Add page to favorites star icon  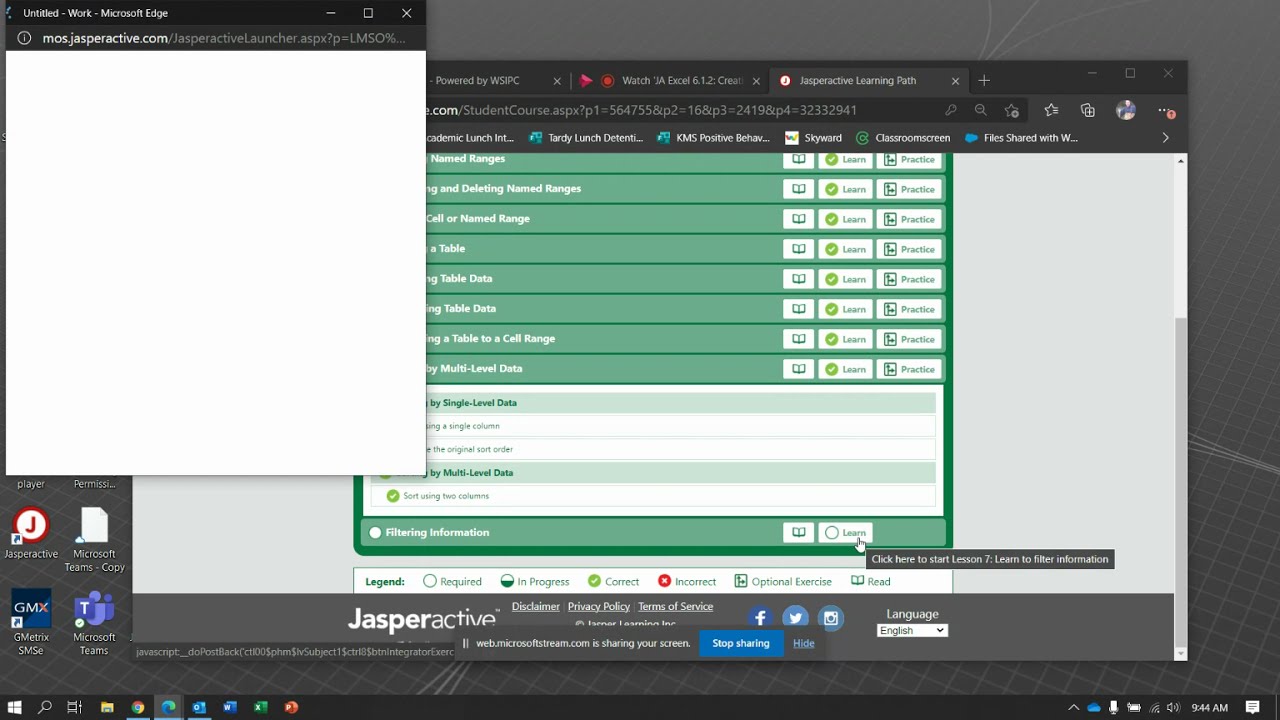(1012, 110)
